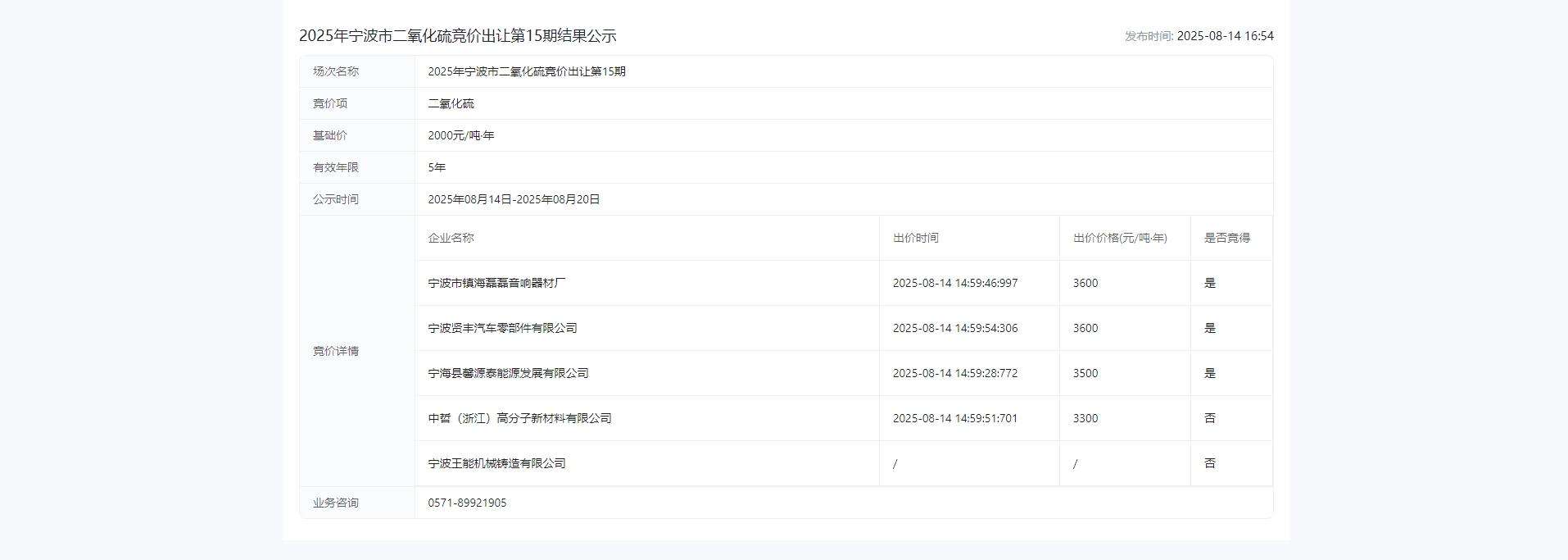Click the 3500 bid price cell
The width and height of the screenshot is (1568, 560).
coord(1085,373)
